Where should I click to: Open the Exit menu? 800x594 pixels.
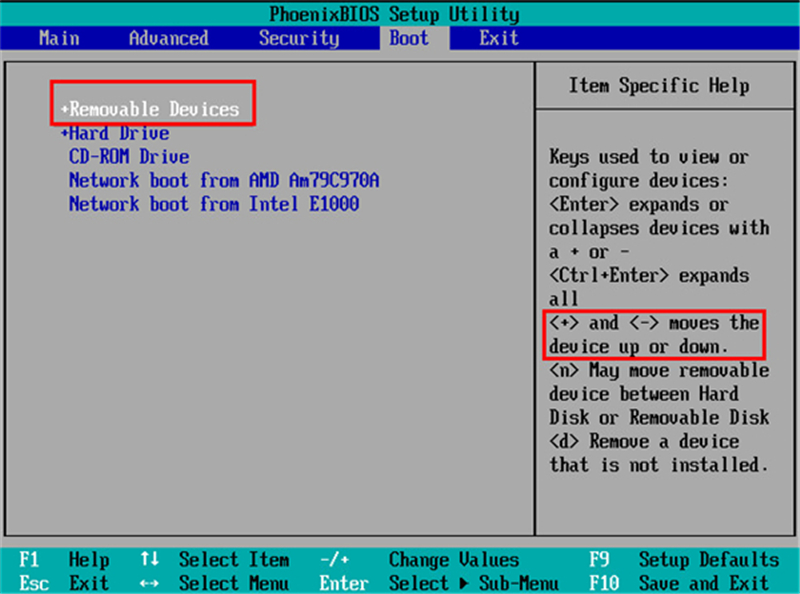click(x=497, y=38)
